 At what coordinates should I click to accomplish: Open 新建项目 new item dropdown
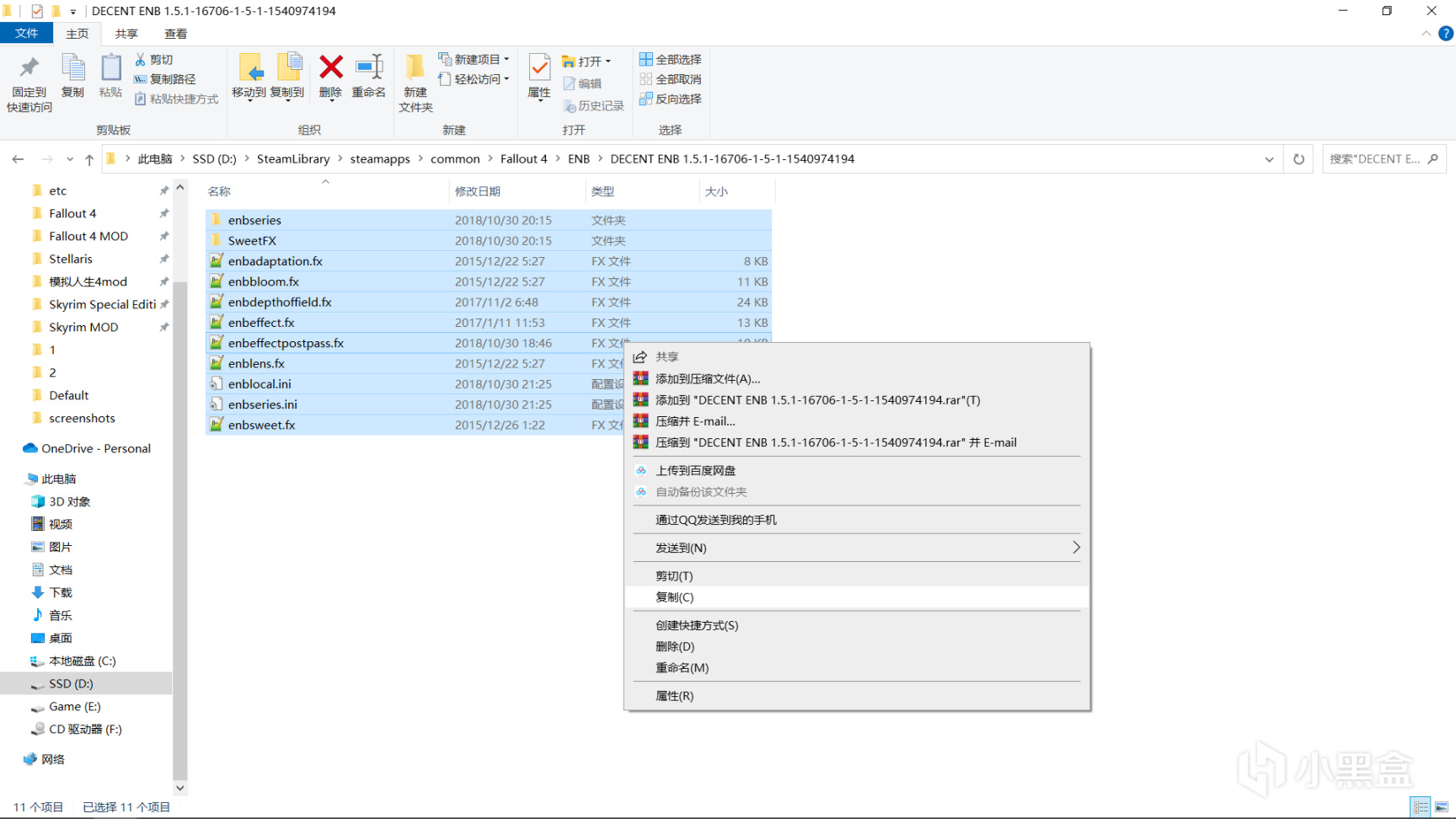474,59
